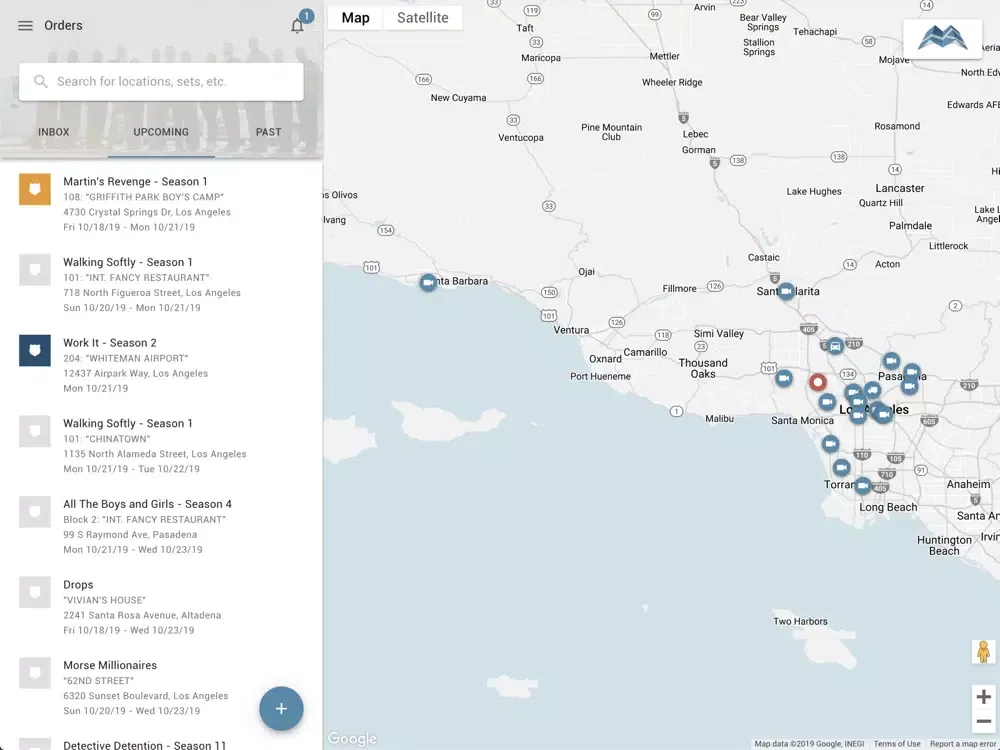Open the INBOX tab
This screenshot has width=1000, height=750.
pyautogui.click(x=54, y=132)
